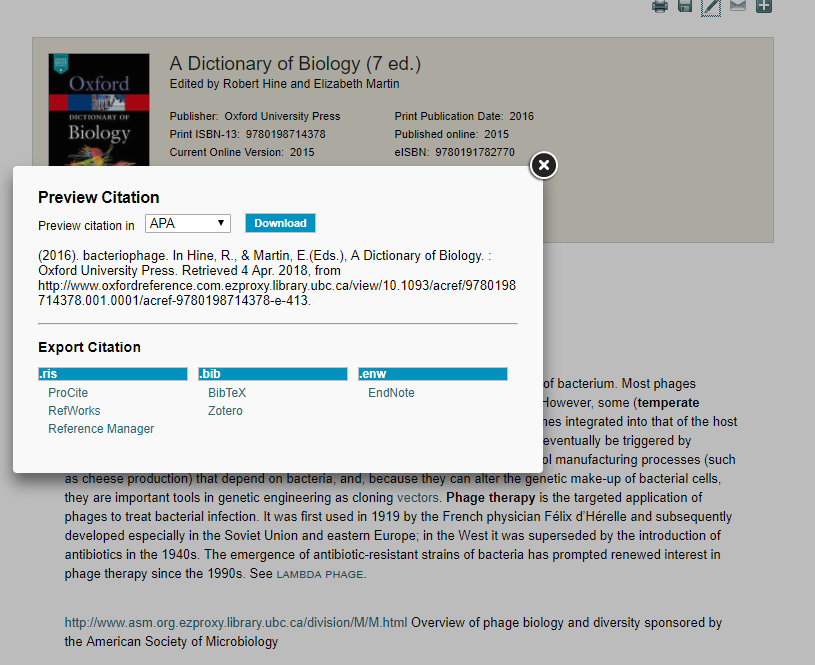Click the printer icon to print the entry
815x665 pixels.
(x=660, y=6)
